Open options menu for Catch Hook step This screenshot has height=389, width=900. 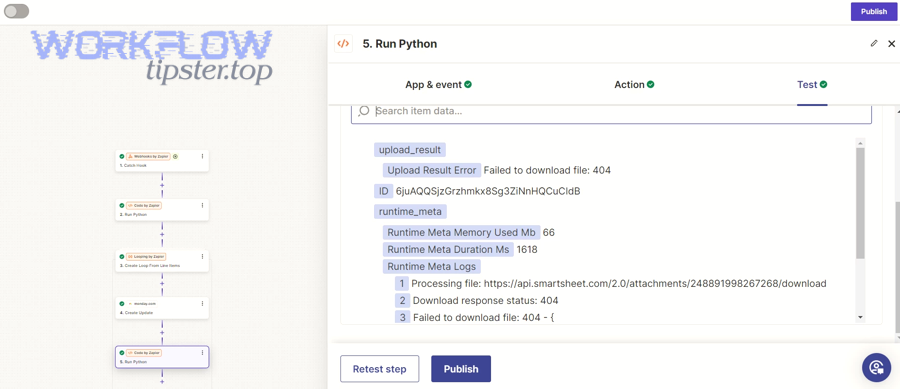(x=202, y=156)
